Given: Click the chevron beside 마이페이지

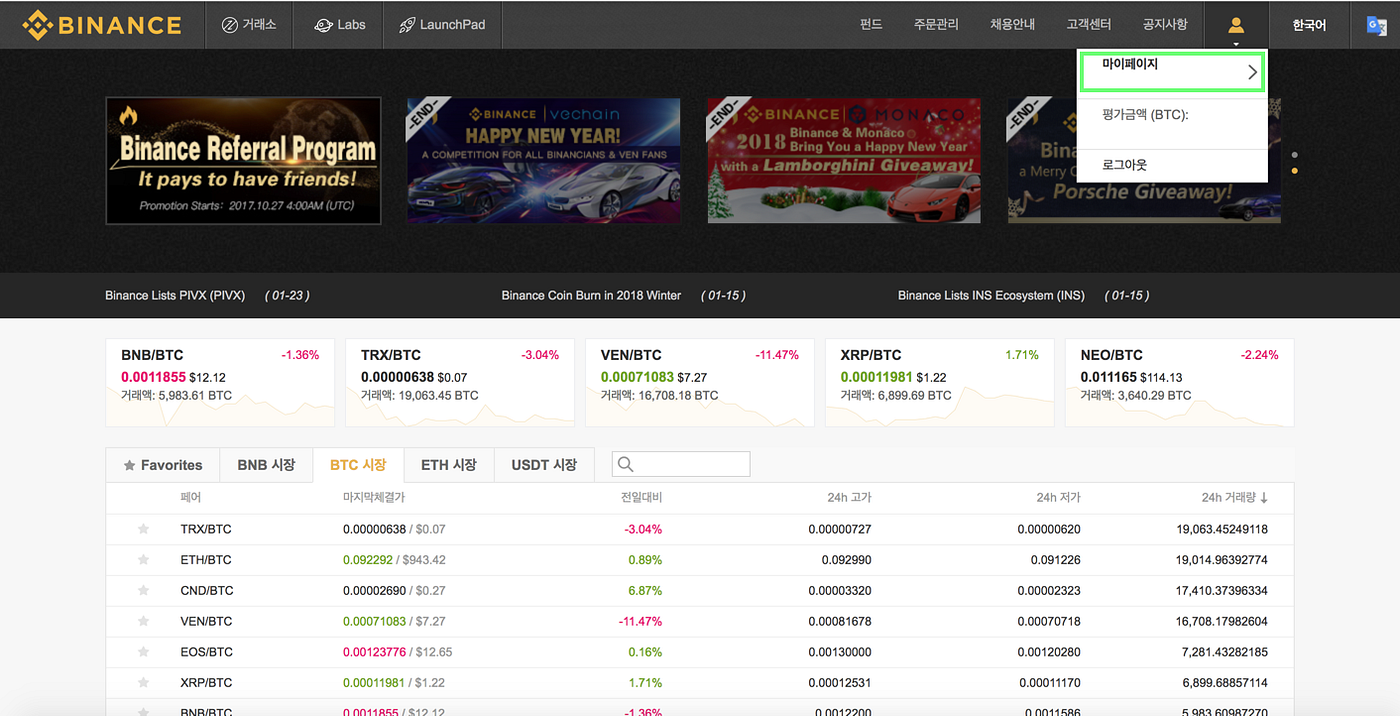Looking at the screenshot, I should [x=1251, y=72].
